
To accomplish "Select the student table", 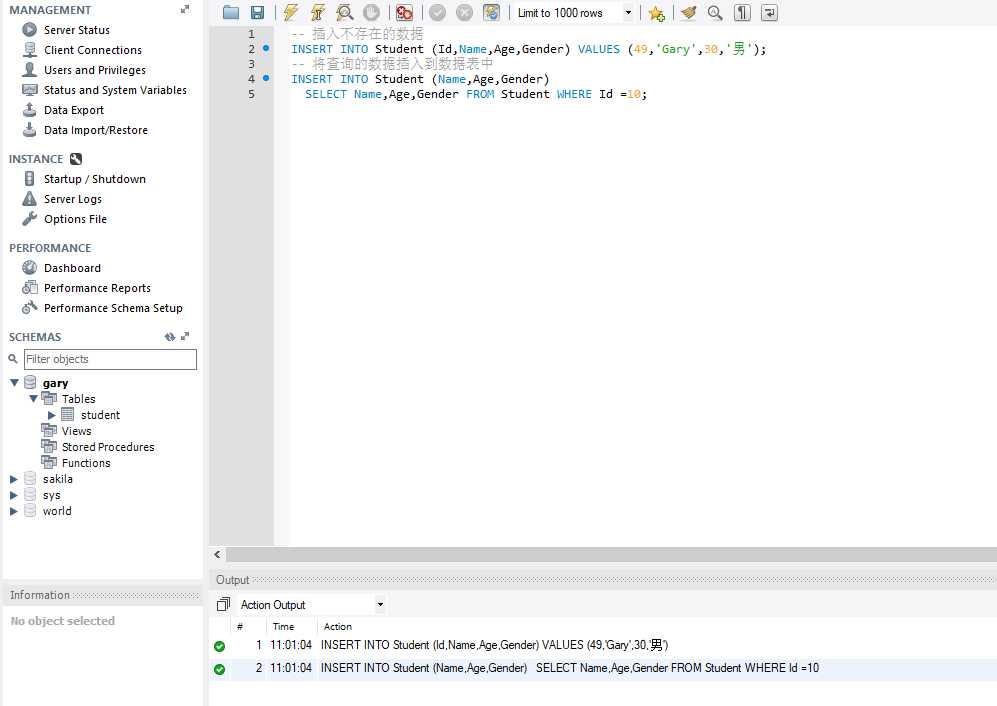I will tap(100, 415).
